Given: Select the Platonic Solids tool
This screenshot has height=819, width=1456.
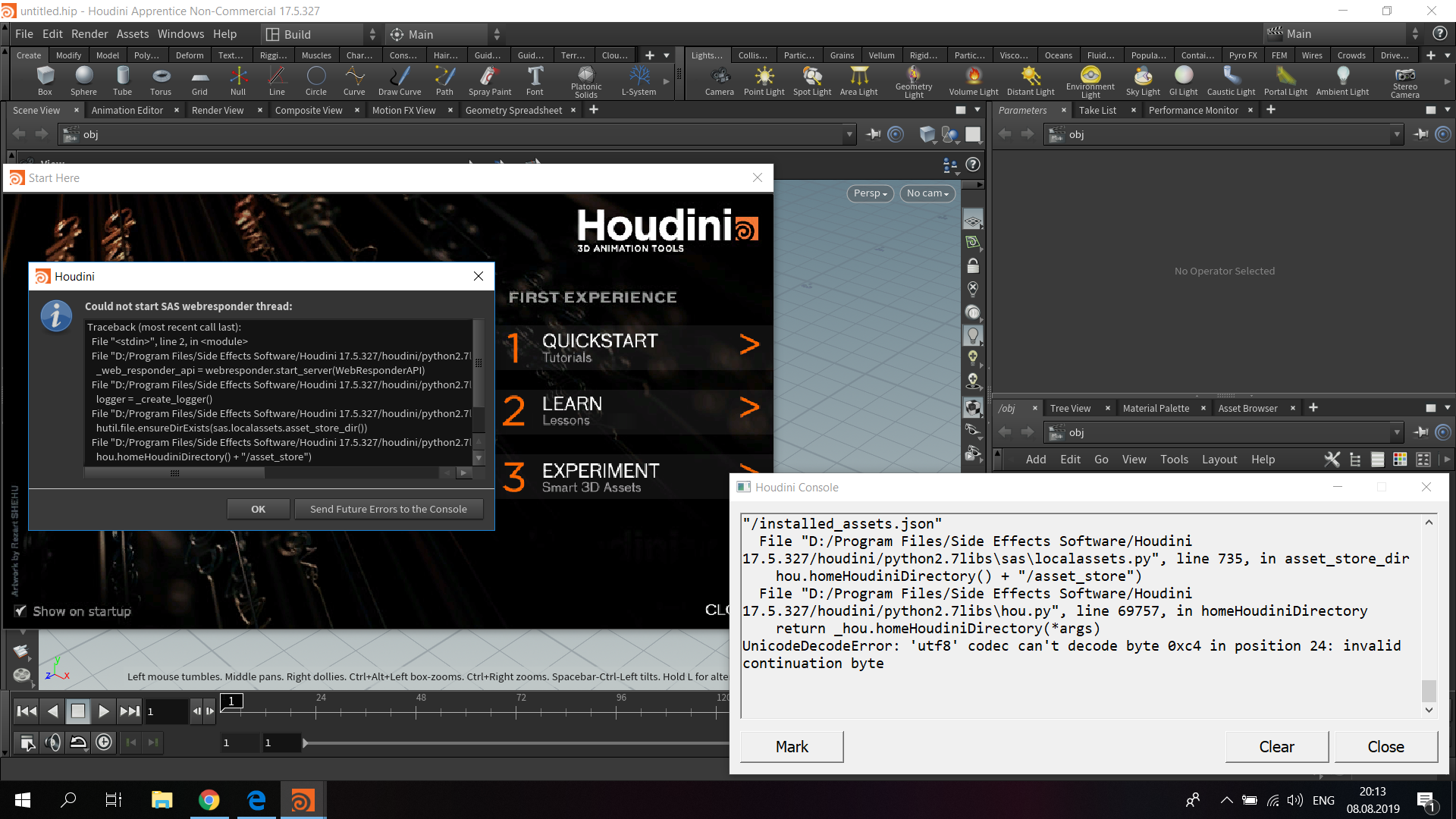Looking at the screenshot, I should click(586, 82).
